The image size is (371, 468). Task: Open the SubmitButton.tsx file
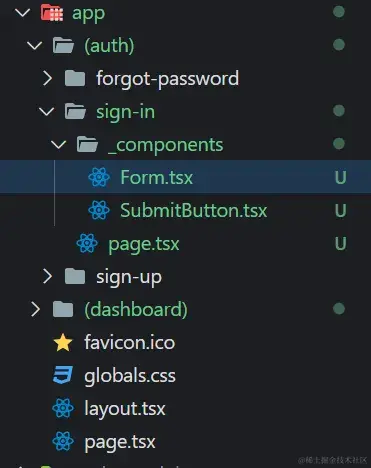[x=193, y=211]
